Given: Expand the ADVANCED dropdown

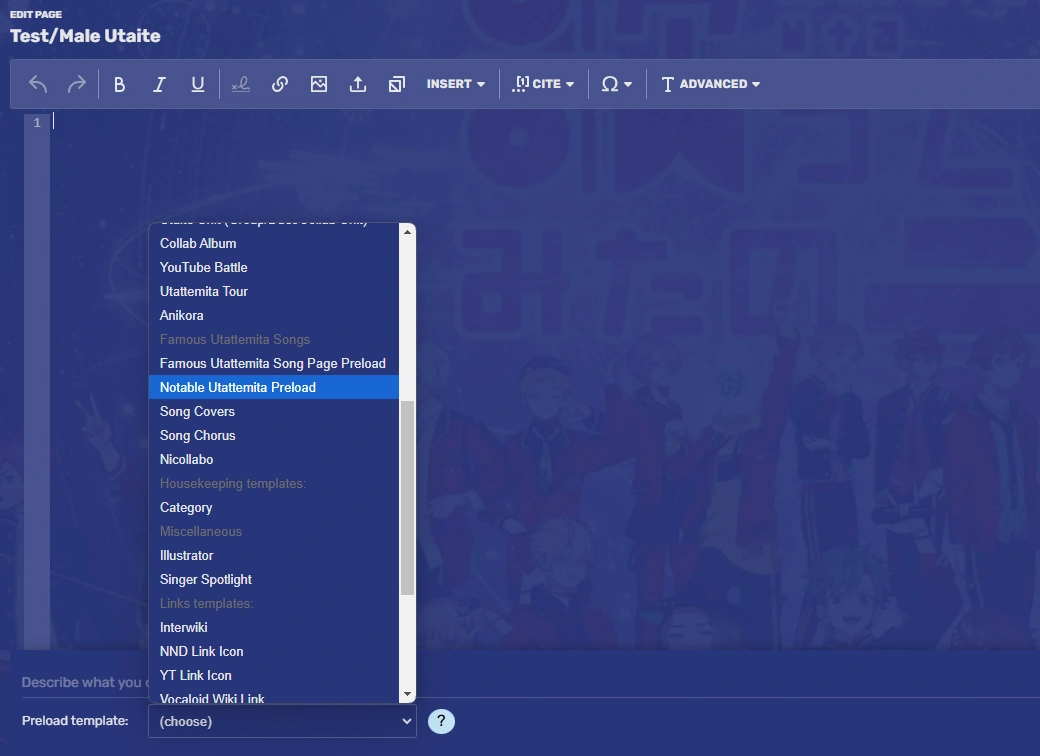Looking at the screenshot, I should click(710, 84).
